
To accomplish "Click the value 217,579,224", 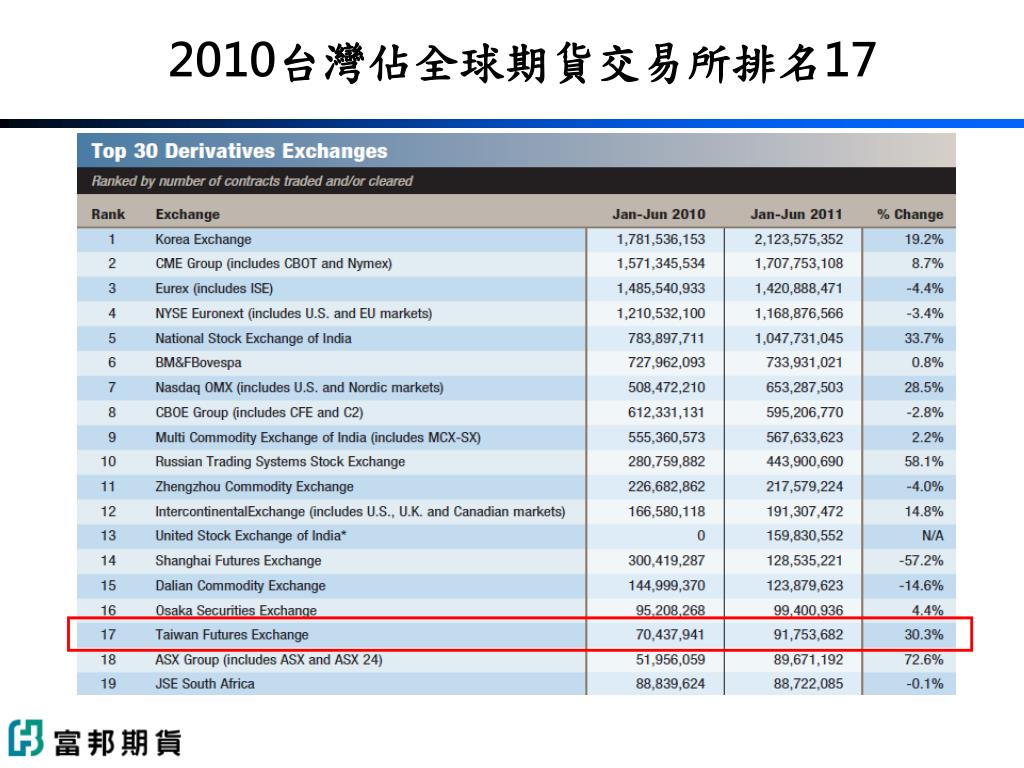I will [804, 487].
